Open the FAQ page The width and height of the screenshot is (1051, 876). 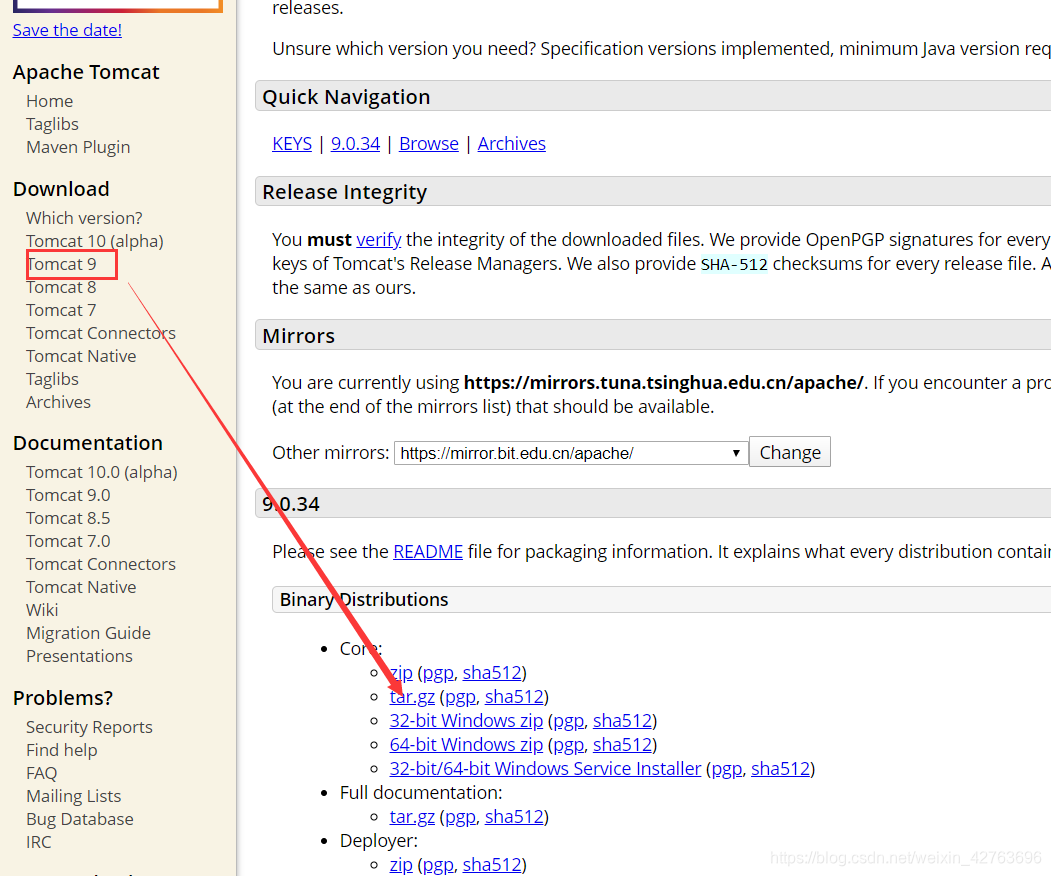(42, 773)
